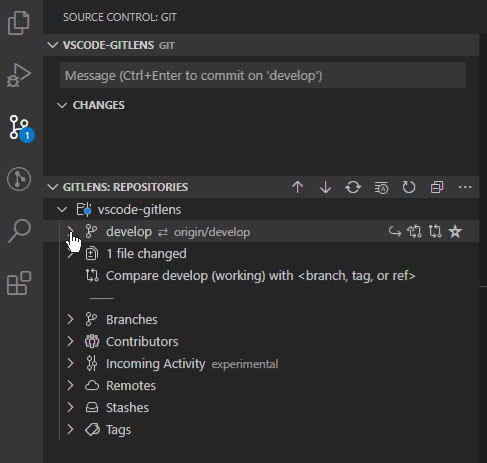The width and height of the screenshot is (487, 463).
Task: Expand the Contributors node
Action: (70, 341)
